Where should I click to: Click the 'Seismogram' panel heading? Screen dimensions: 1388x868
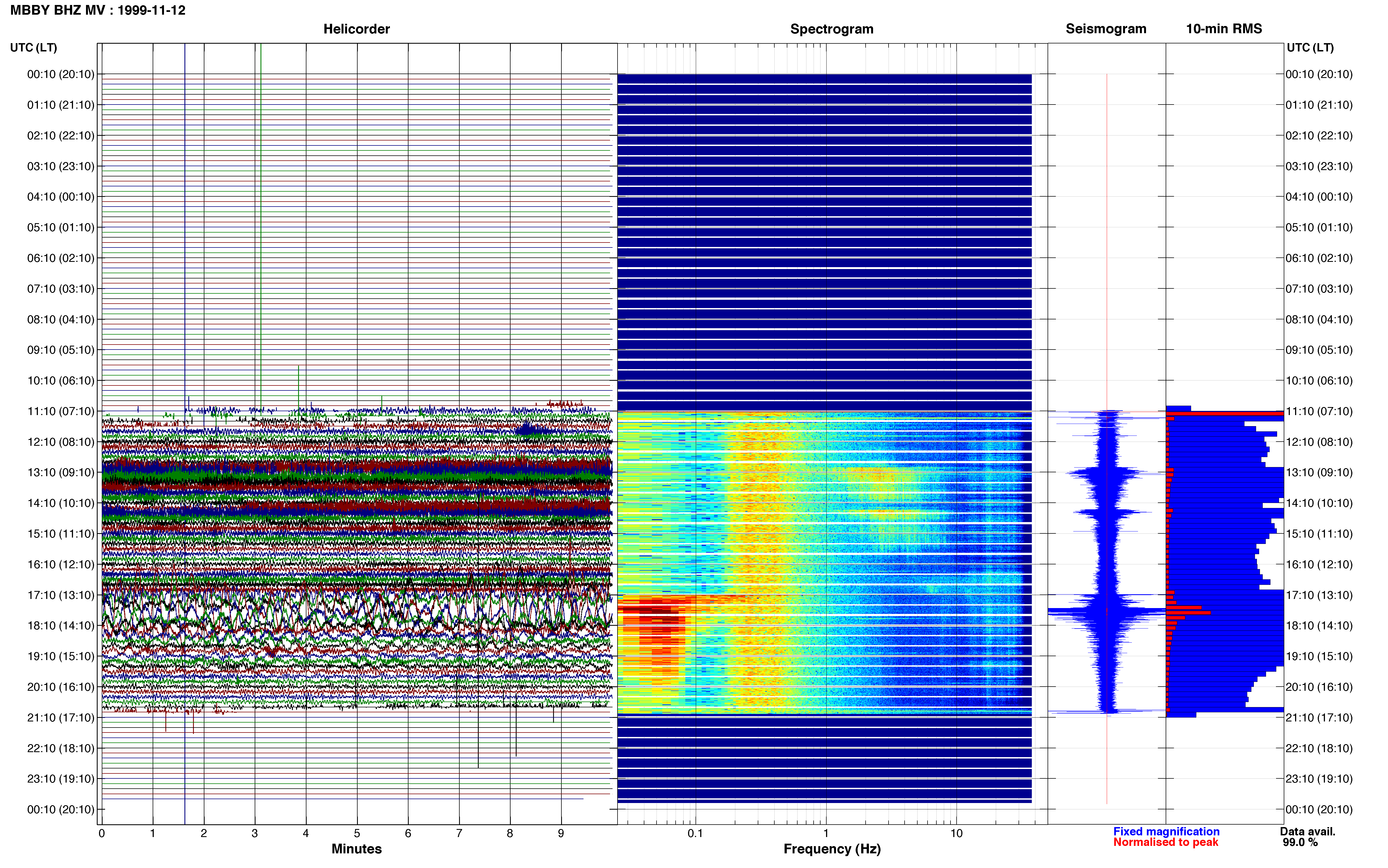pos(1106,29)
